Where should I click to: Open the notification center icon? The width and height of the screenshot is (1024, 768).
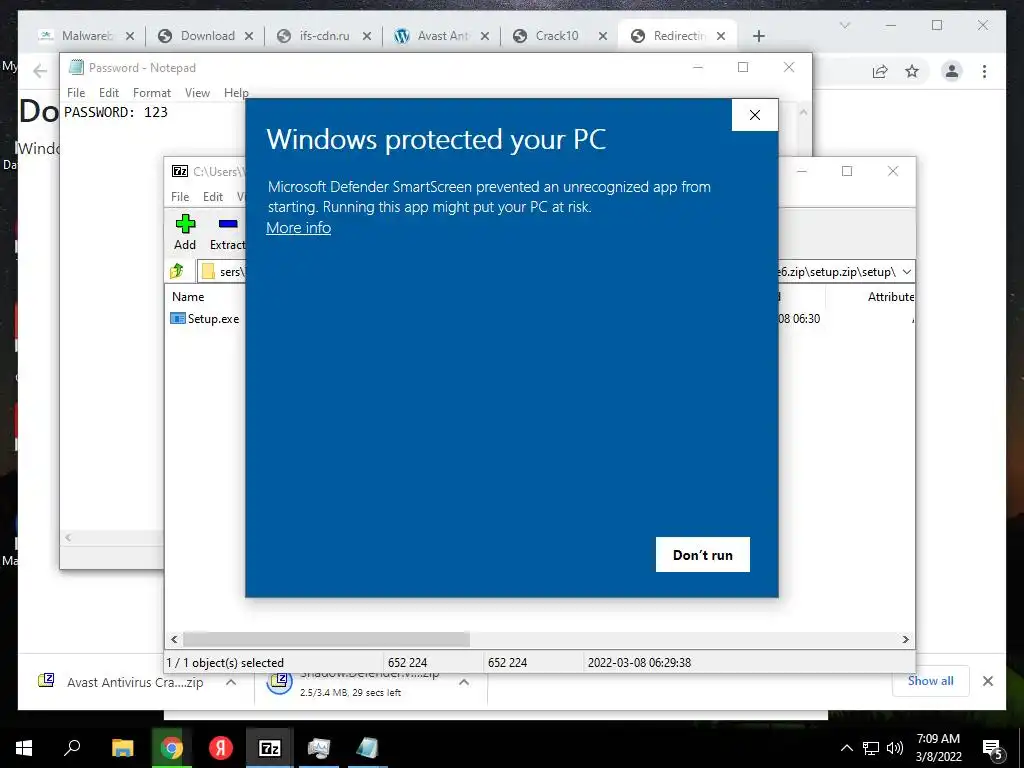(x=993, y=749)
